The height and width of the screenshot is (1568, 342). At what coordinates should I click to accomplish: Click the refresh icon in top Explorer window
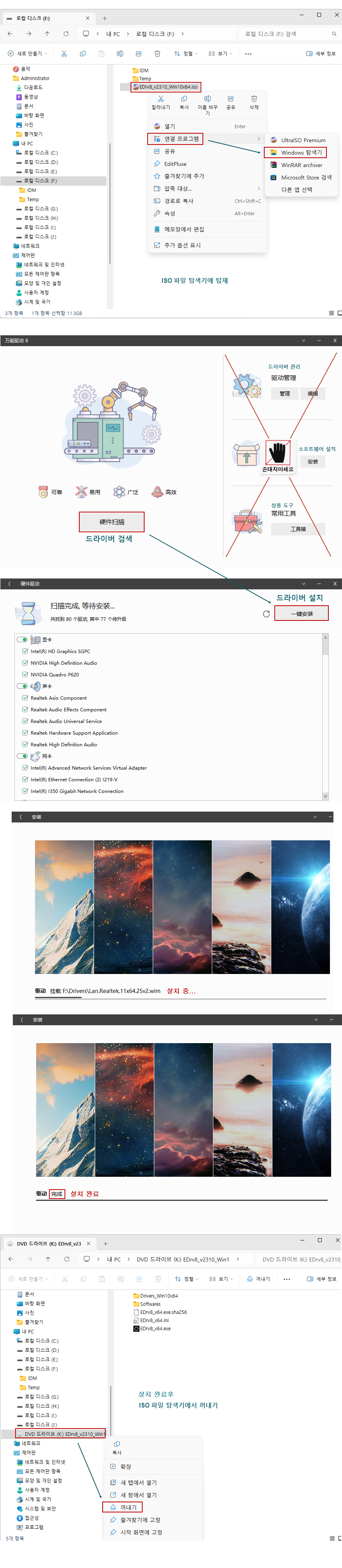pyautogui.click(x=66, y=33)
